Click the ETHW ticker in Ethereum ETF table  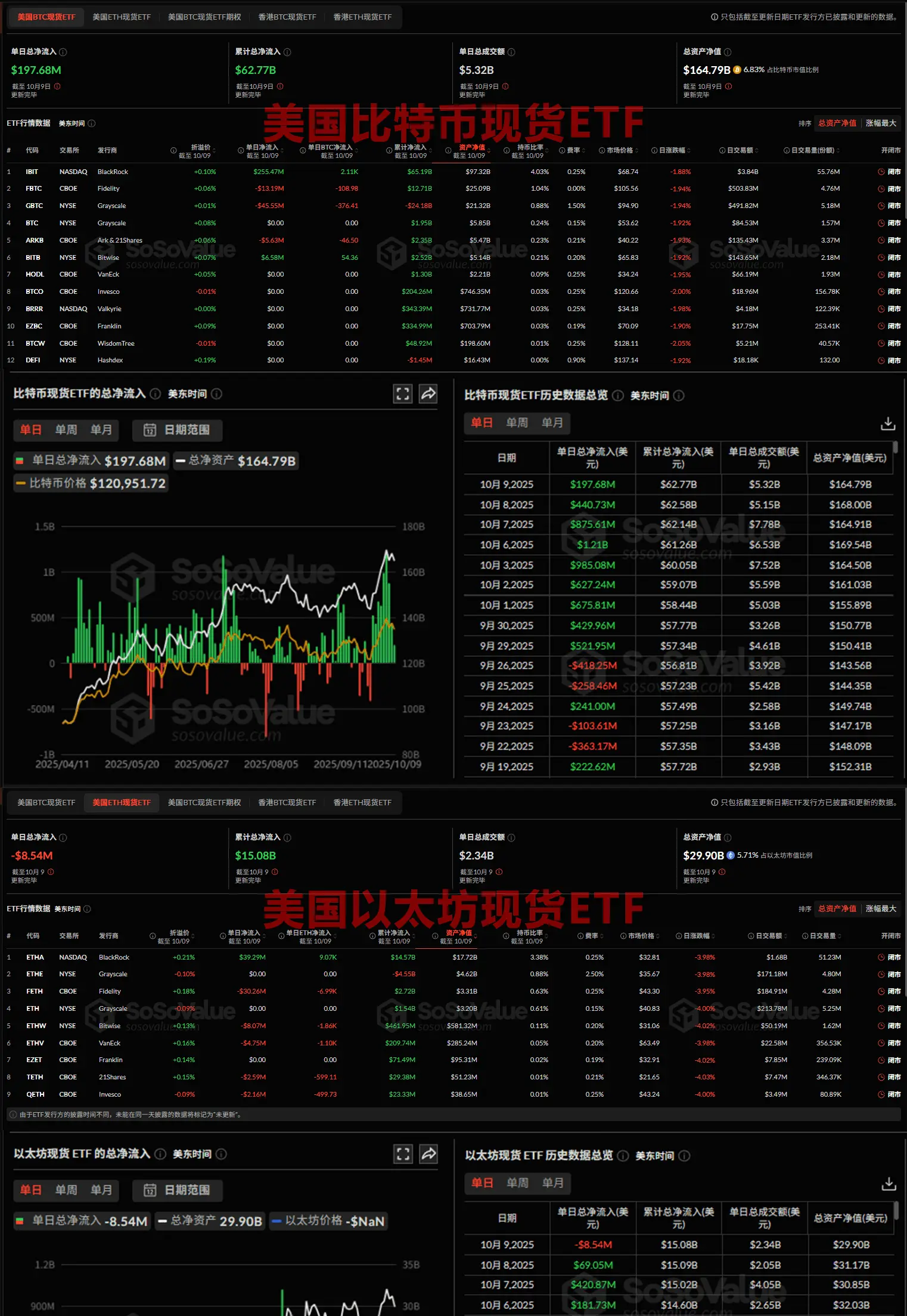click(x=36, y=1026)
